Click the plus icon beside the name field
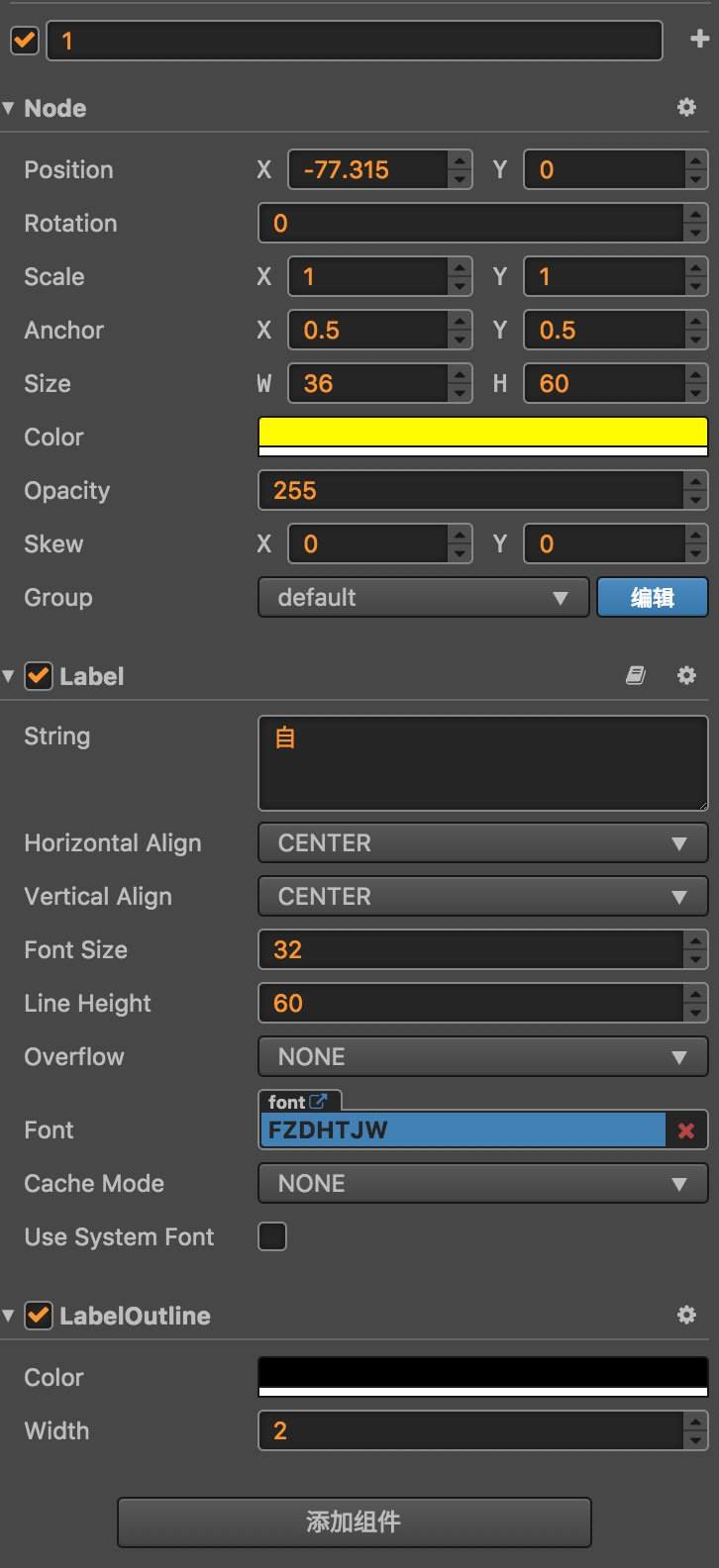719x1568 pixels. [x=699, y=40]
